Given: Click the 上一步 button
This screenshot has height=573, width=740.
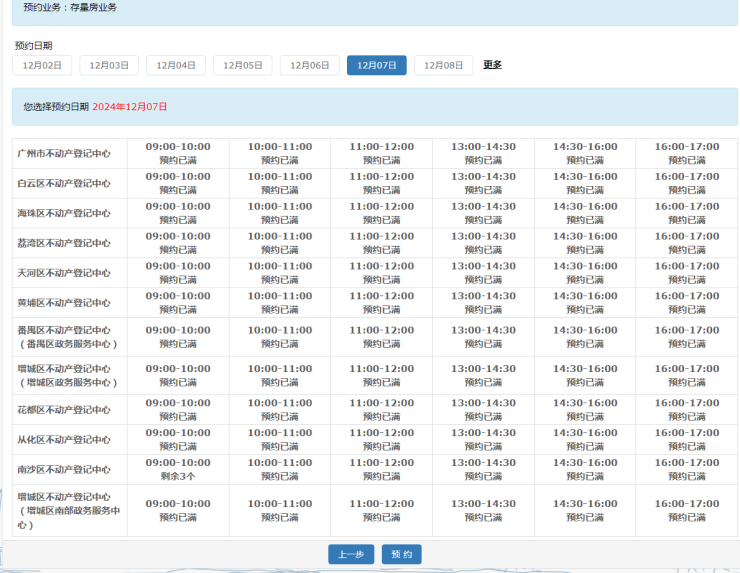Looking at the screenshot, I should (x=350, y=555).
